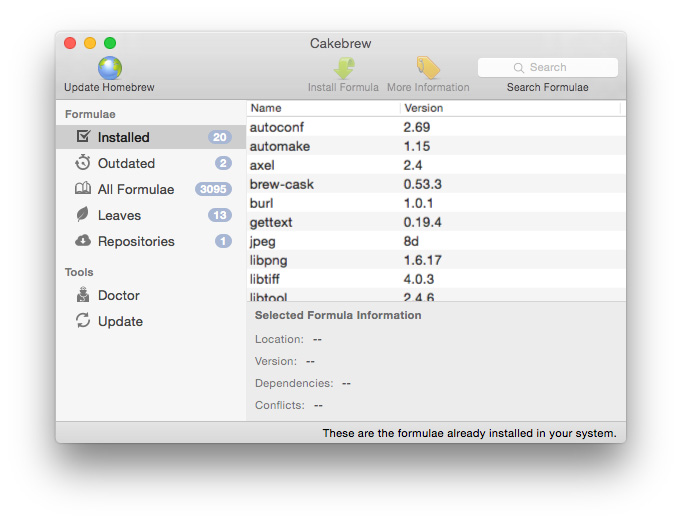682x523 pixels.
Task: Click the Update Homebrew globe icon
Action: pyautogui.click(x=110, y=68)
